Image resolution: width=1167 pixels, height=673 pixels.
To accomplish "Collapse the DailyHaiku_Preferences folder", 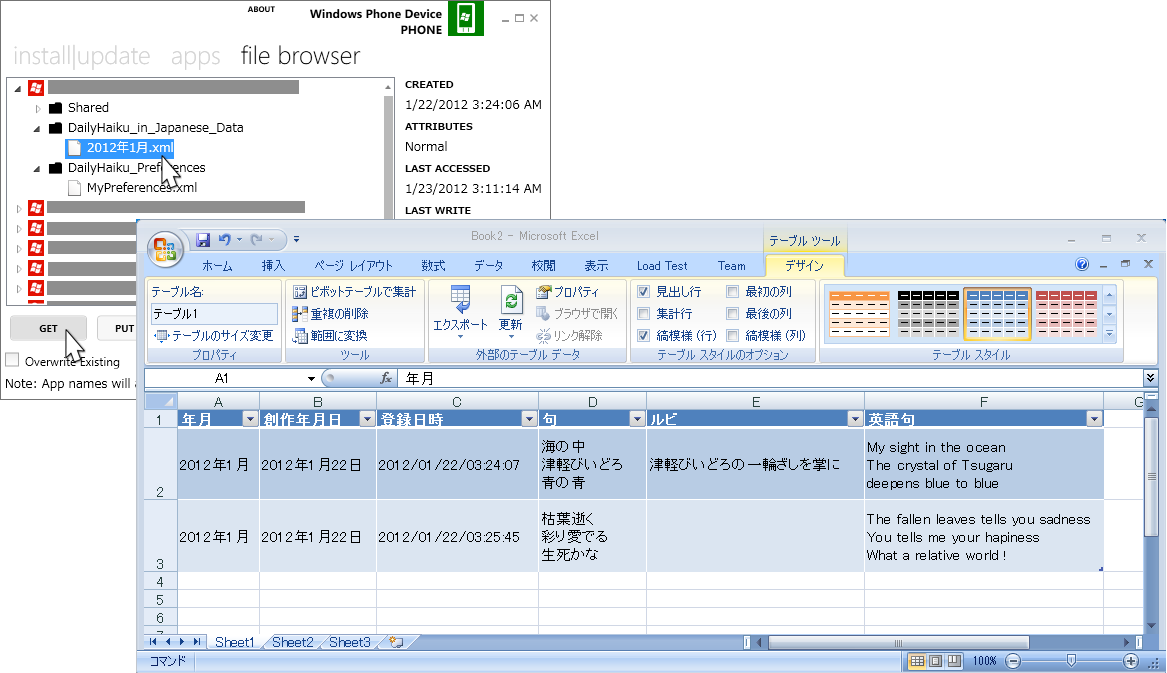I will 37,169.
